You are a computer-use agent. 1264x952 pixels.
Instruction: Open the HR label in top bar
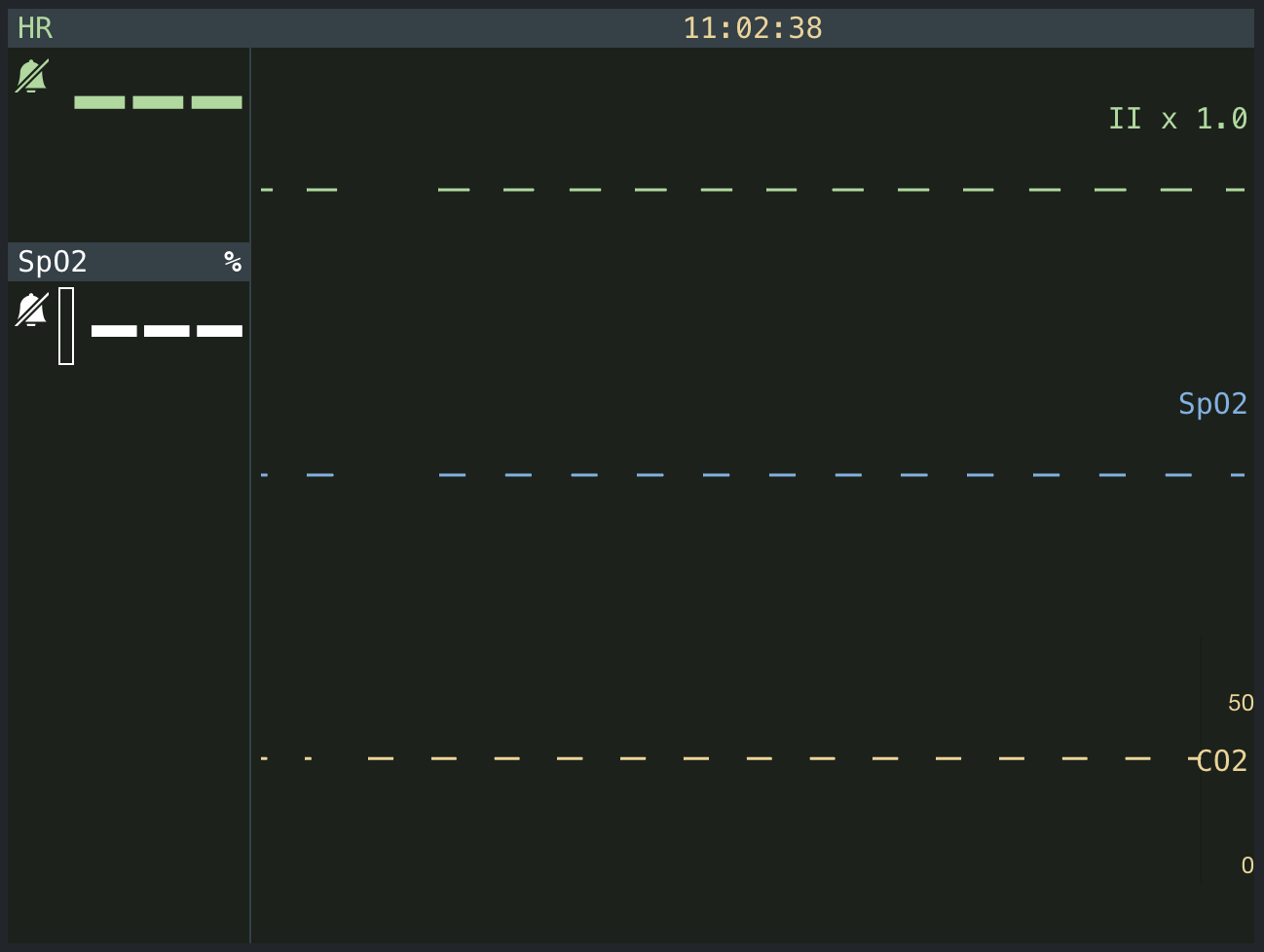coord(35,28)
